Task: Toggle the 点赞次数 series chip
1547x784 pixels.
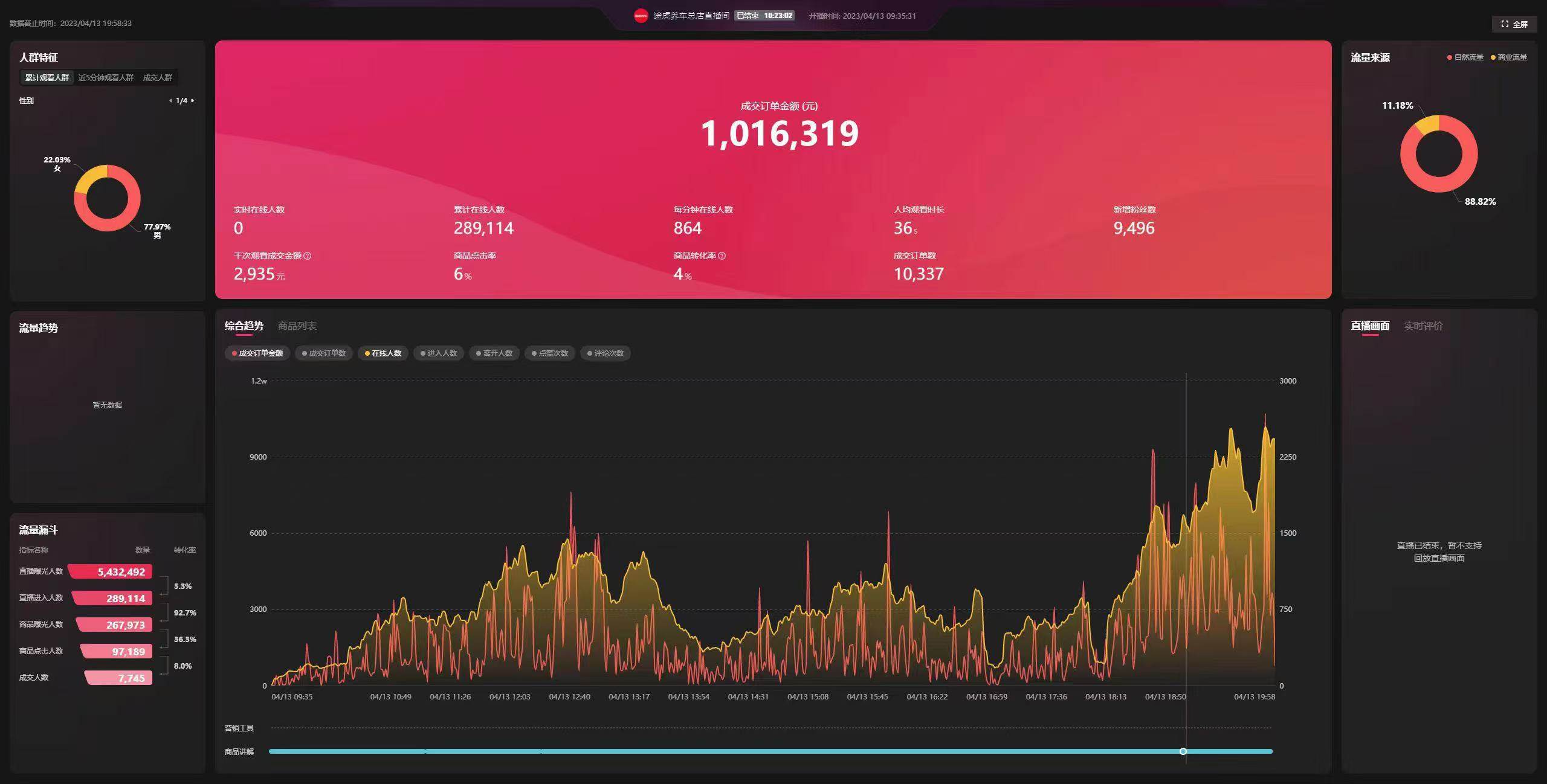Action: point(549,353)
